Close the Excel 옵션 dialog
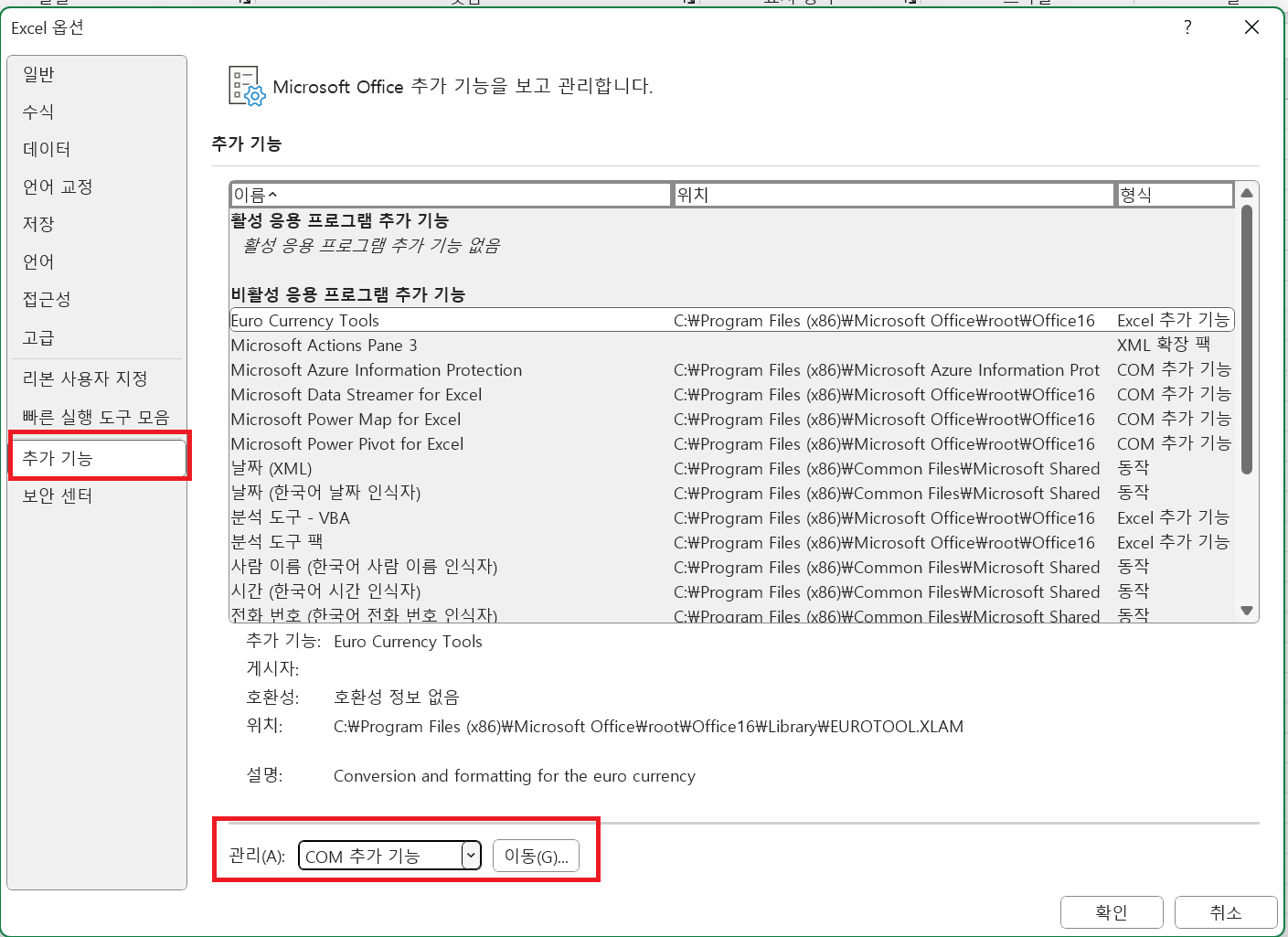 coord(1251,27)
